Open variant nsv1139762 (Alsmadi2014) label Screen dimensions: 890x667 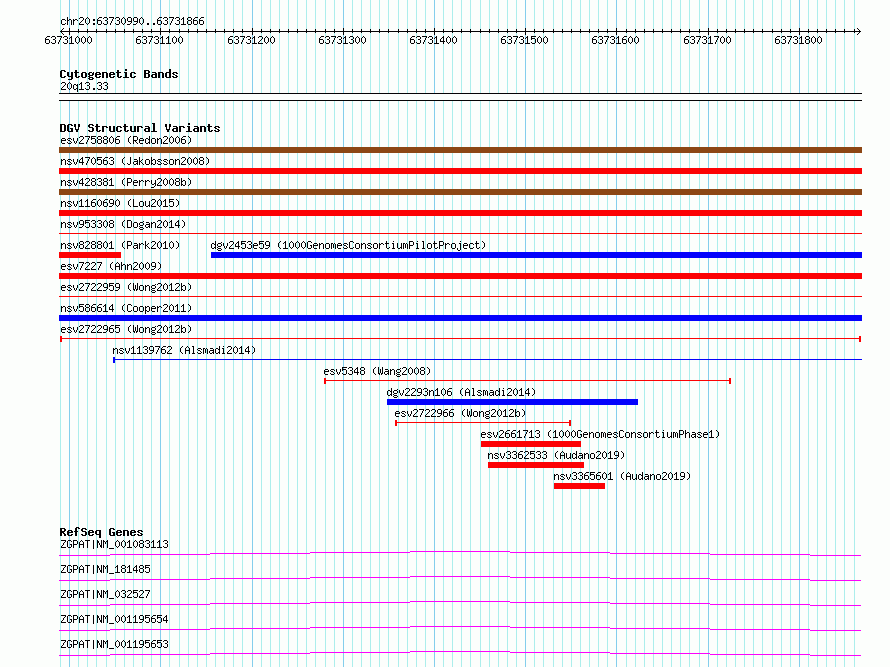click(184, 350)
